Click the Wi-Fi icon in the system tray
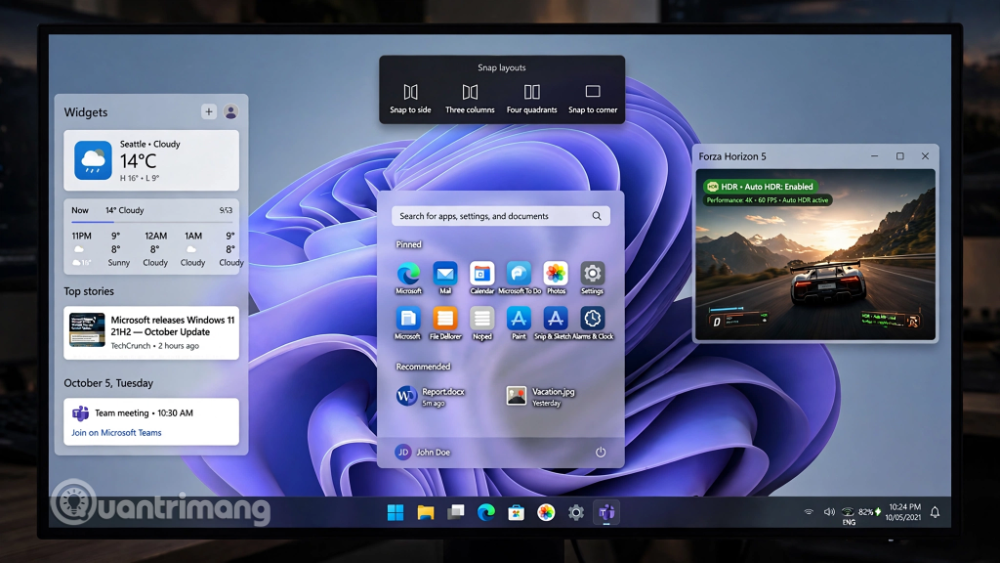The image size is (1000, 563). point(809,511)
